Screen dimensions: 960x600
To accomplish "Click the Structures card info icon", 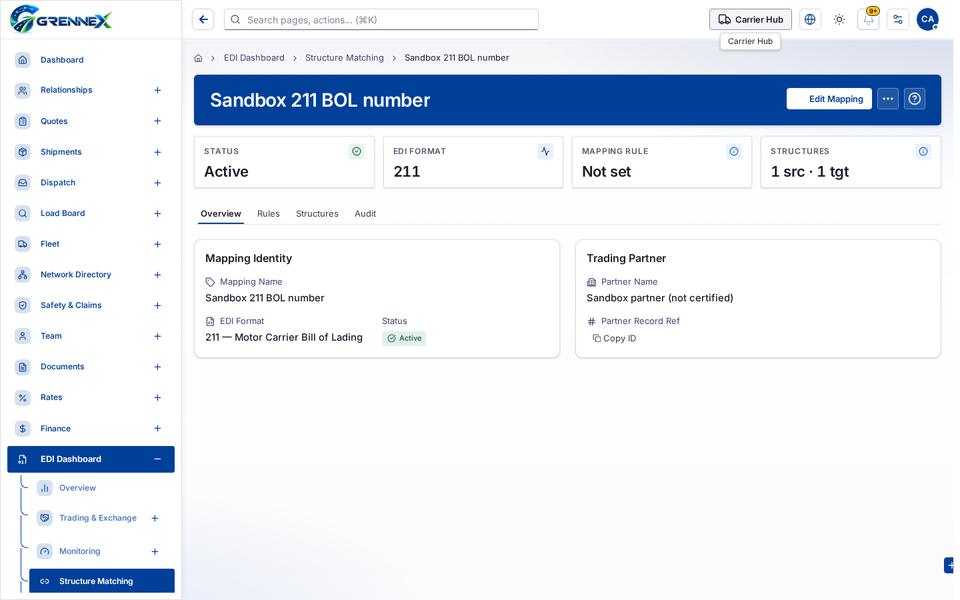I will tap(923, 151).
